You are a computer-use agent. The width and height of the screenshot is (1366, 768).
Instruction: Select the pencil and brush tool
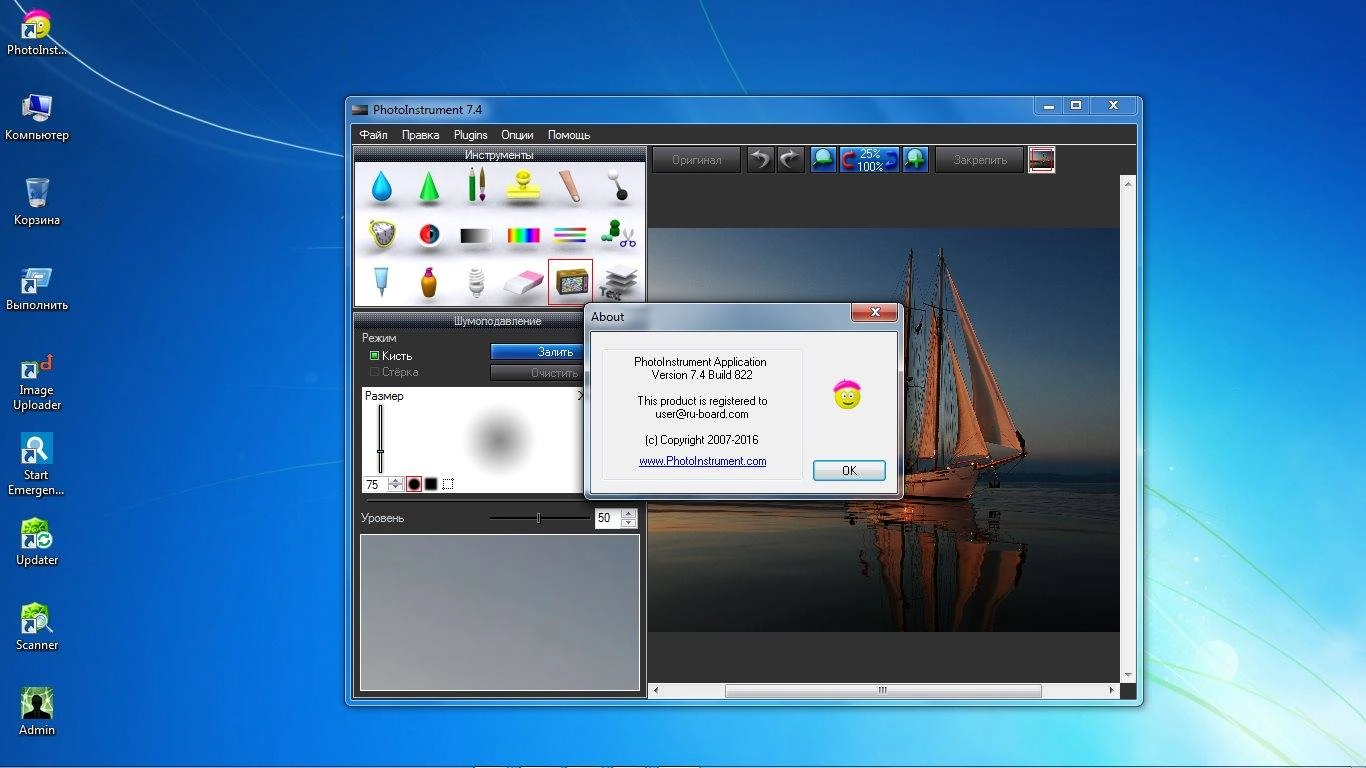click(x=476, y=186)
